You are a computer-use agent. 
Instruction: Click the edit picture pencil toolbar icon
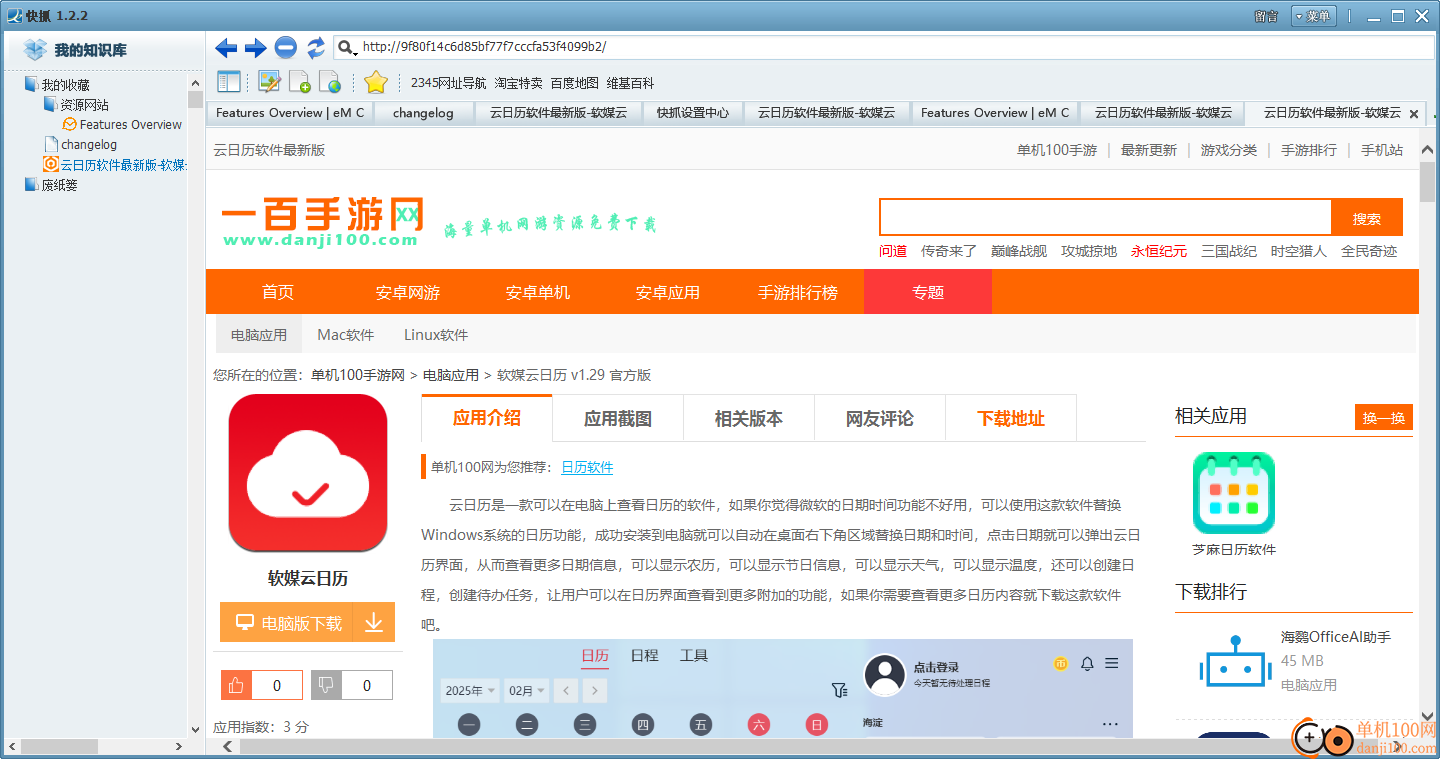(x=269, y=82)
